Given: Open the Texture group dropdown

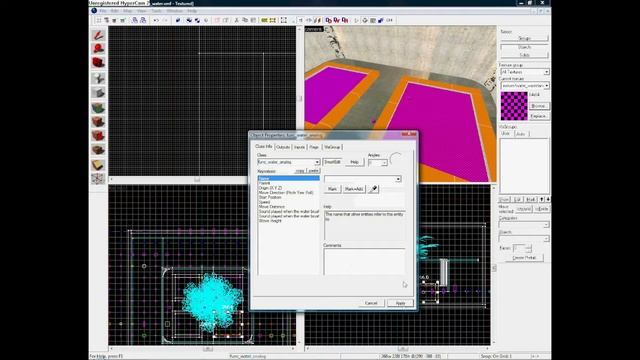Looking at the screenshot, I should tap(547, 72).
